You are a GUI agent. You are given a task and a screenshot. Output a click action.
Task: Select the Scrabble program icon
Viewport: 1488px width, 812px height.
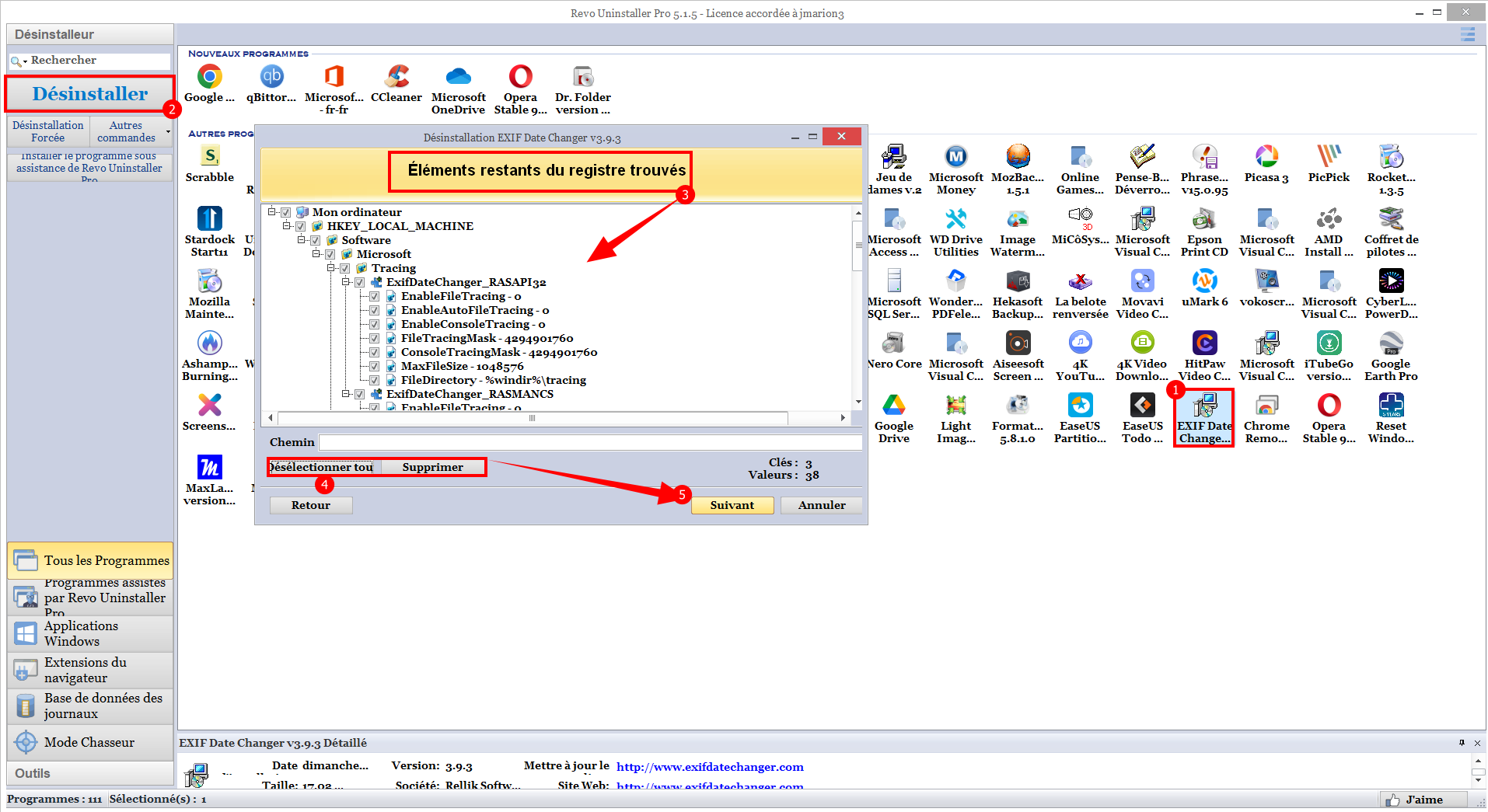210,156
